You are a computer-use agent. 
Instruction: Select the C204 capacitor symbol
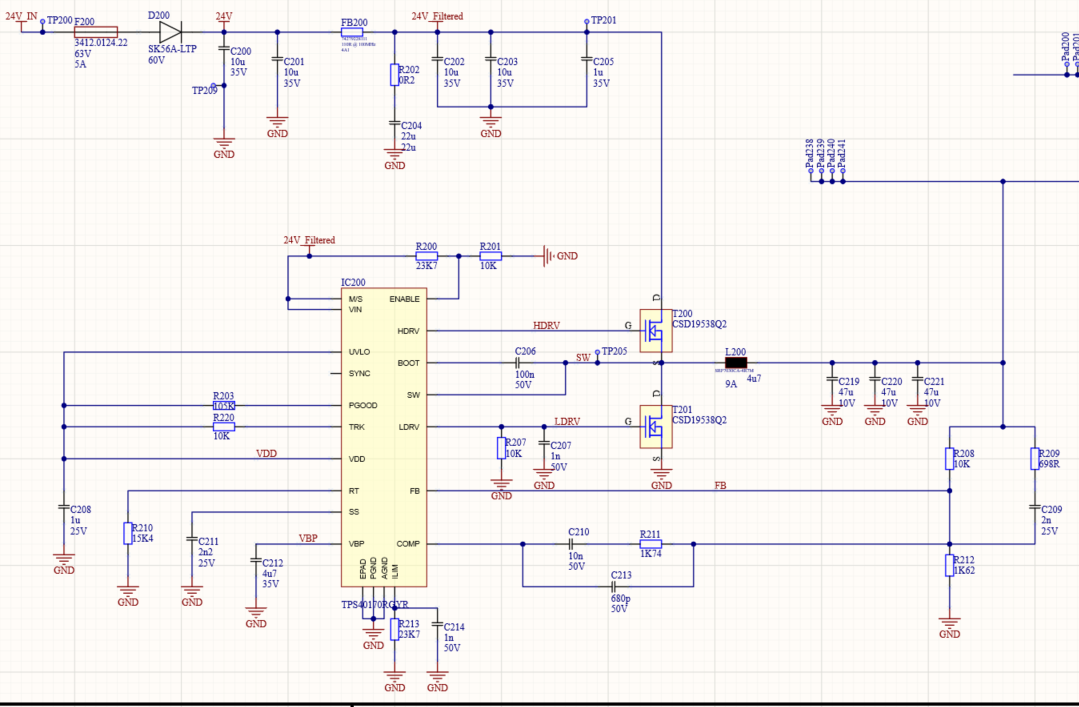point(394,124)
